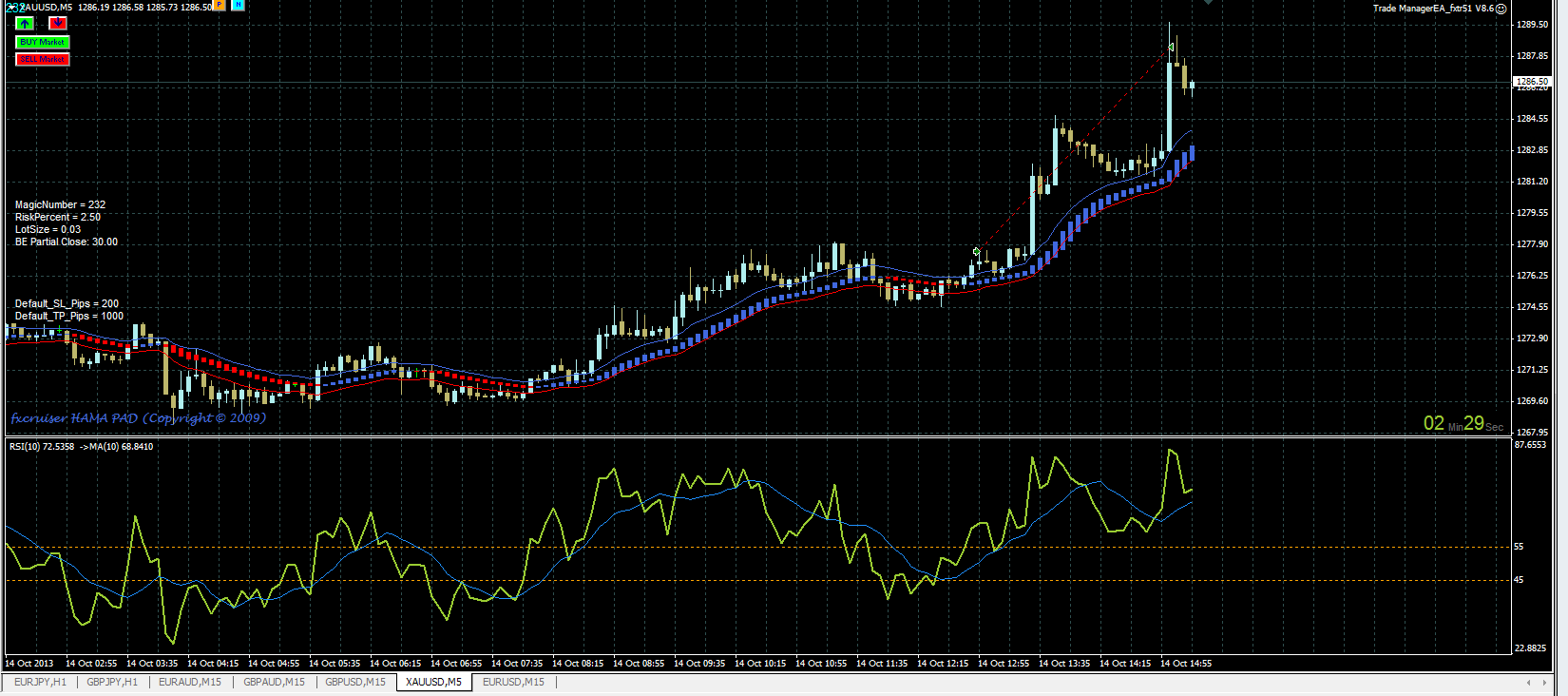Click the RSI(10) 72.5358 indicator label
1568x696 pixels.
click(x=42, y=446)
